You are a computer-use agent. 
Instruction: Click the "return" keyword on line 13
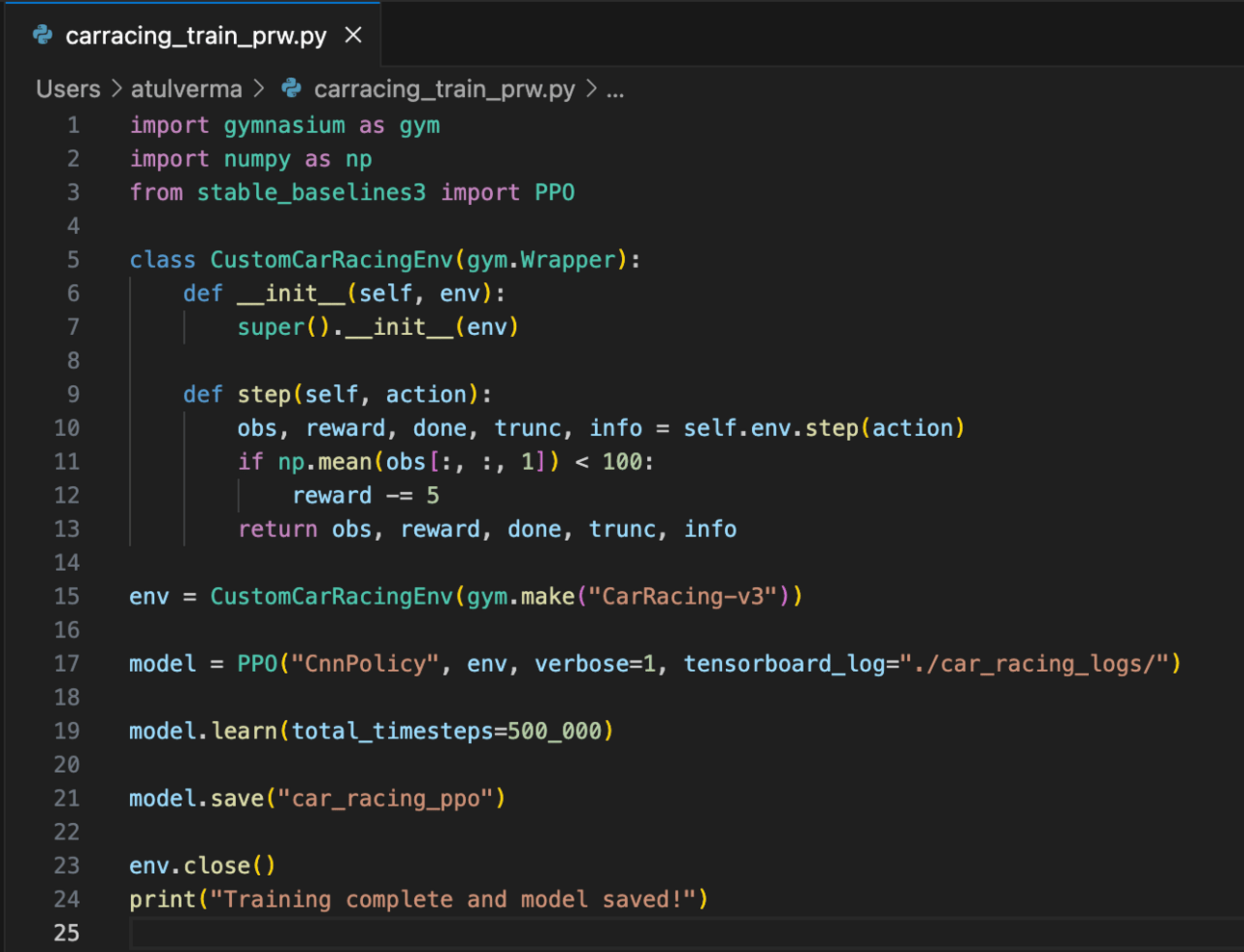277,529
